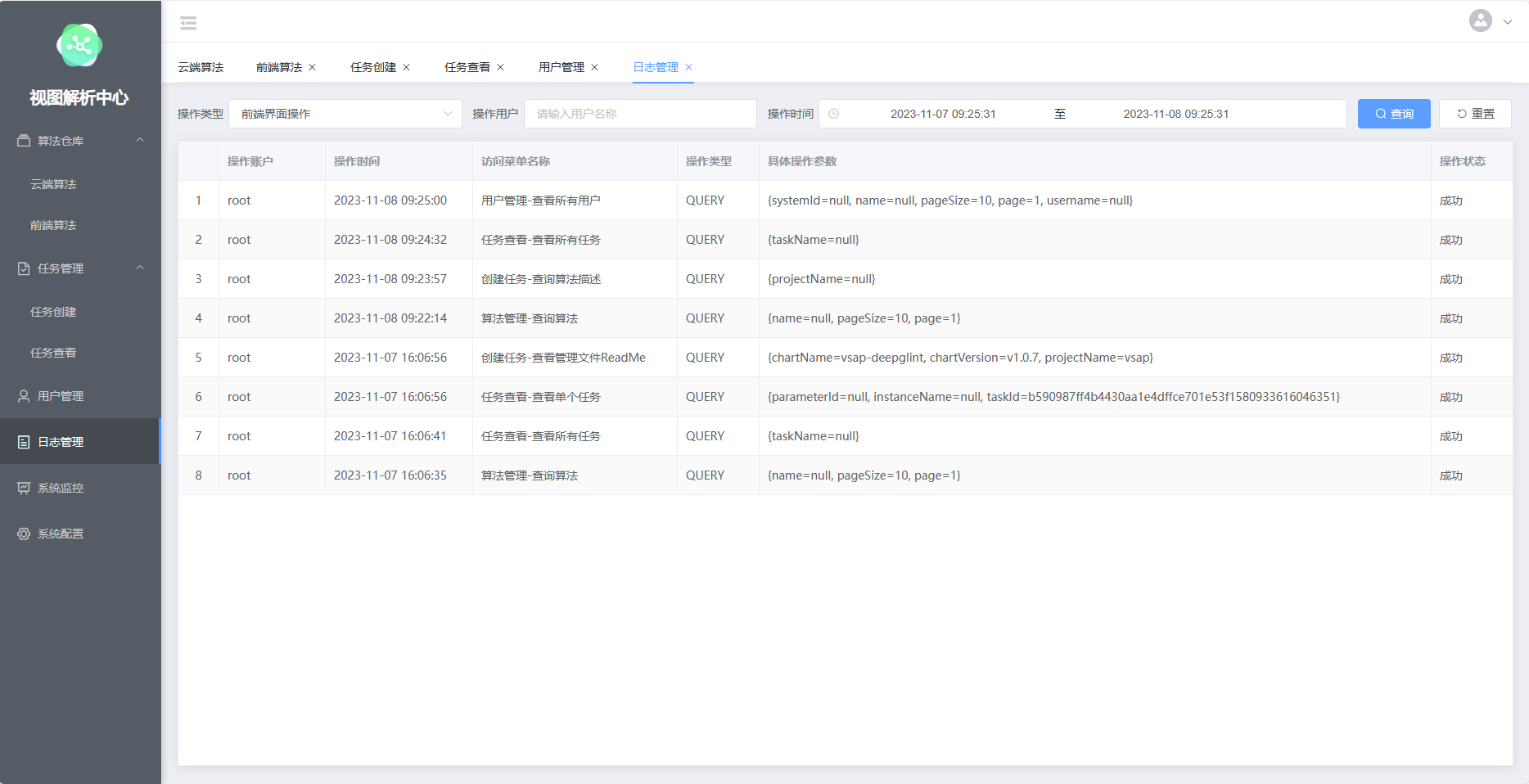The image size is (1529, 784).
Task: Go to 系统监控 in the sidebar
Action: pyautogui.click(x=80, y=488)
